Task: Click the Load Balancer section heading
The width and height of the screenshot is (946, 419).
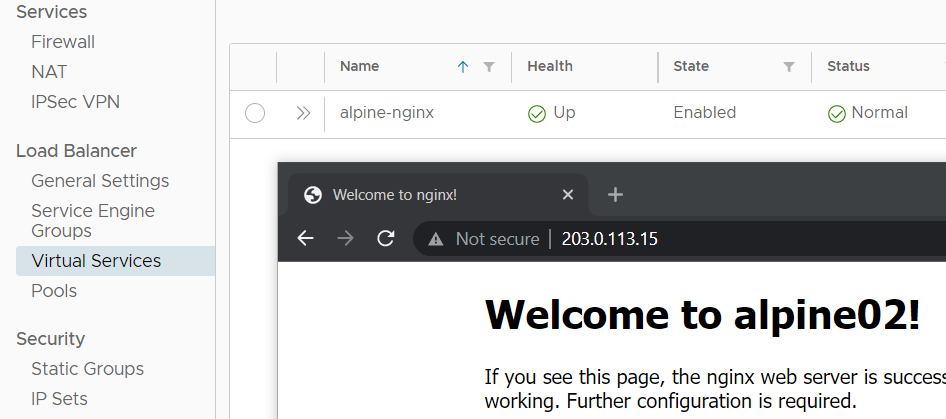Action: tap(77, 151)
